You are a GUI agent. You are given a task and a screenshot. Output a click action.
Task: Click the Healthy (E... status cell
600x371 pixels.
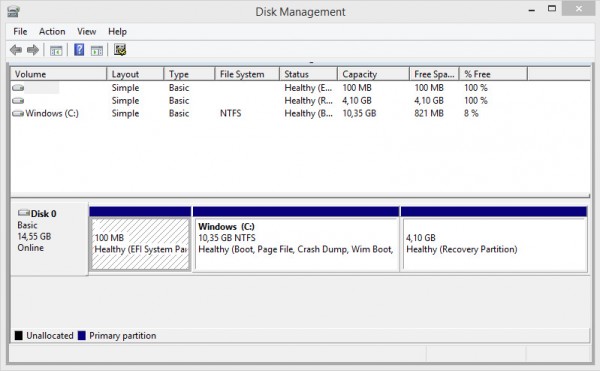308,88
